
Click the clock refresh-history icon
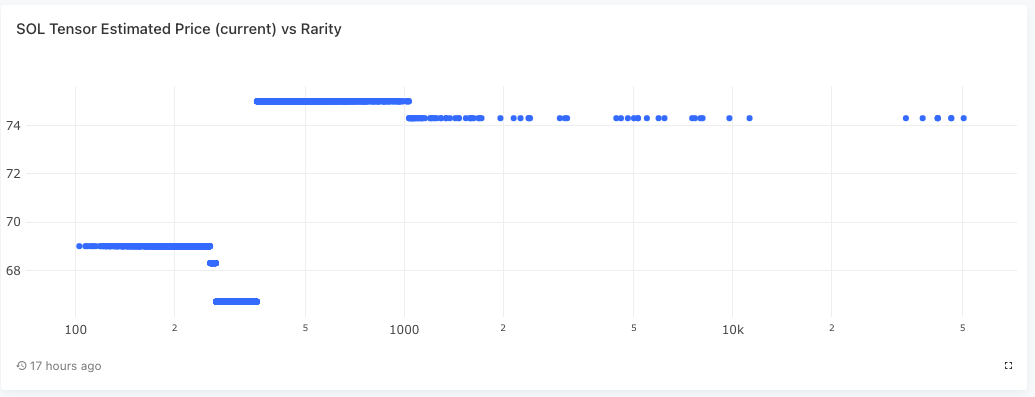click(x=22, y=366)
